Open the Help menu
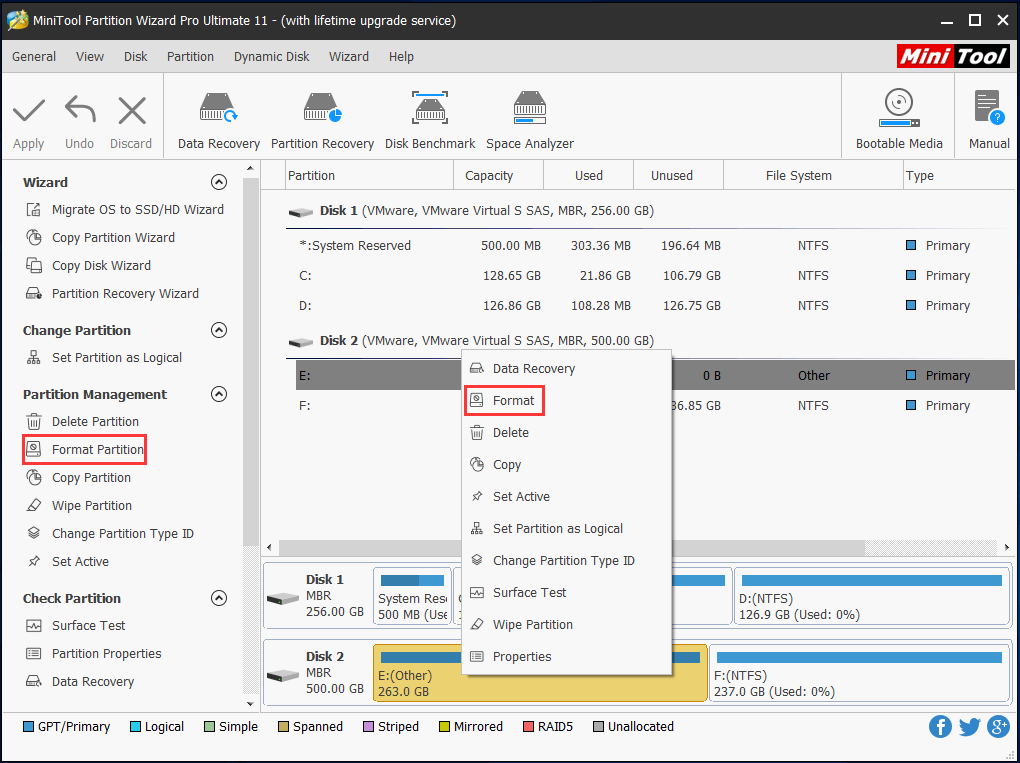The image size is (1020, 763). [x=401, y=57]
